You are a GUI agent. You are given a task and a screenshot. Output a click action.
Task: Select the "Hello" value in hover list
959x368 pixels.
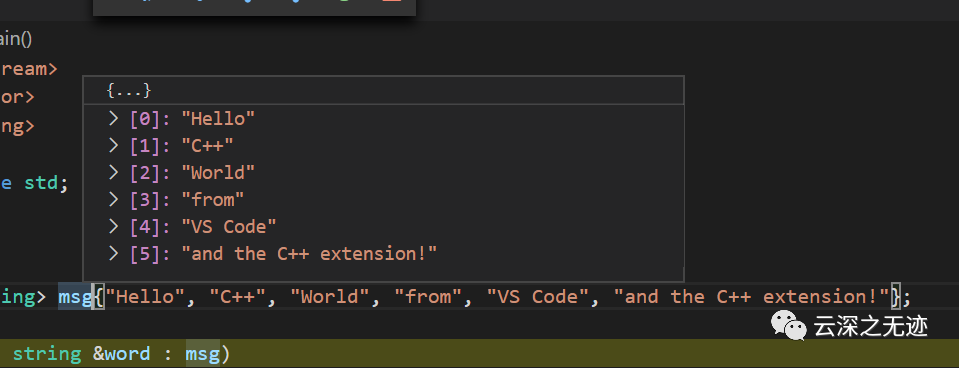[218, 119]
